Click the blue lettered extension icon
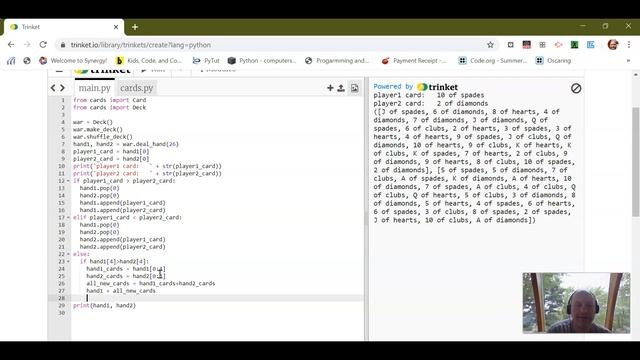This screenshot has width=640, height=360. [x=590, y=45]
